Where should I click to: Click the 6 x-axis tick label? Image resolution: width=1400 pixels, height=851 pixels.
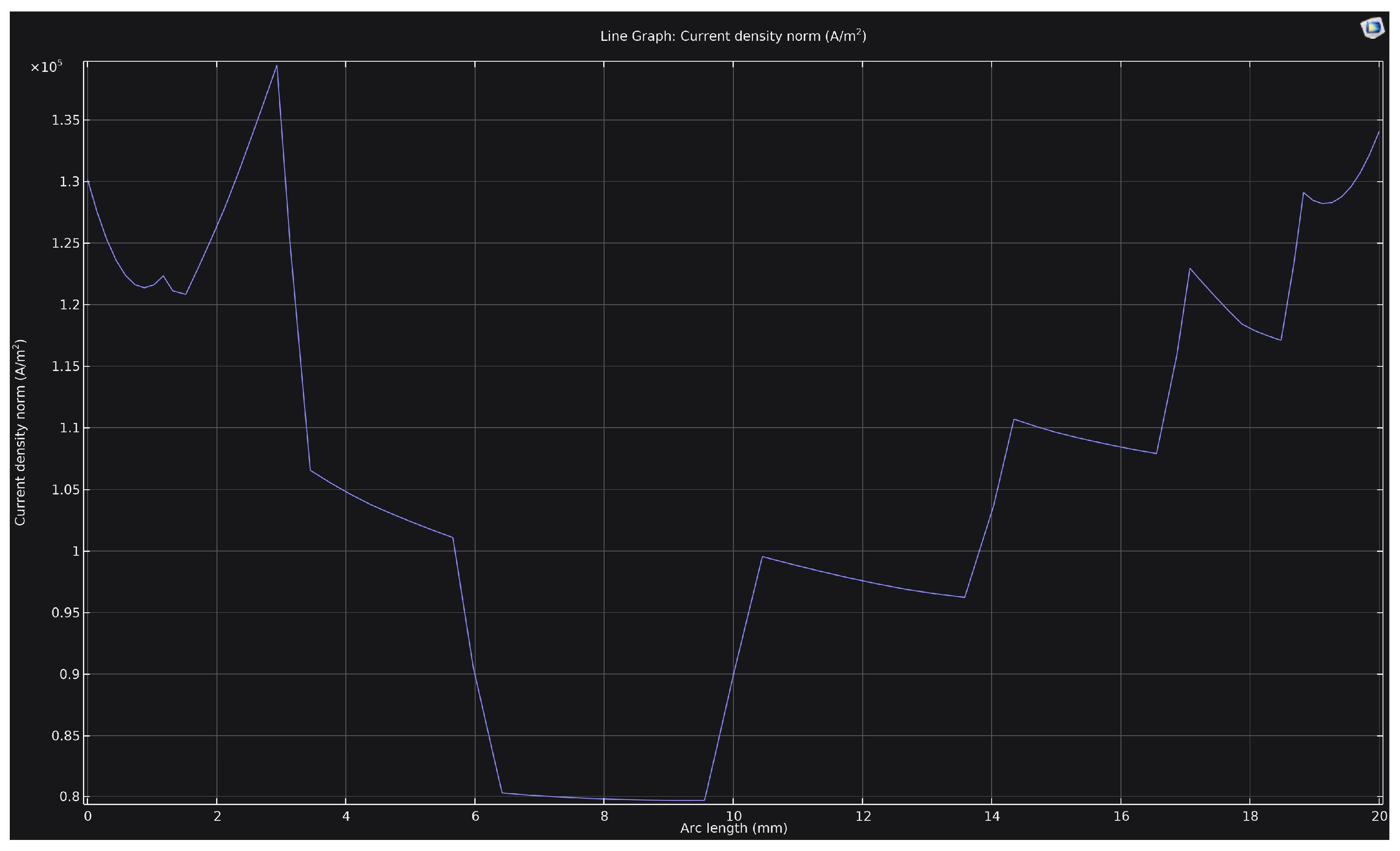475,817
